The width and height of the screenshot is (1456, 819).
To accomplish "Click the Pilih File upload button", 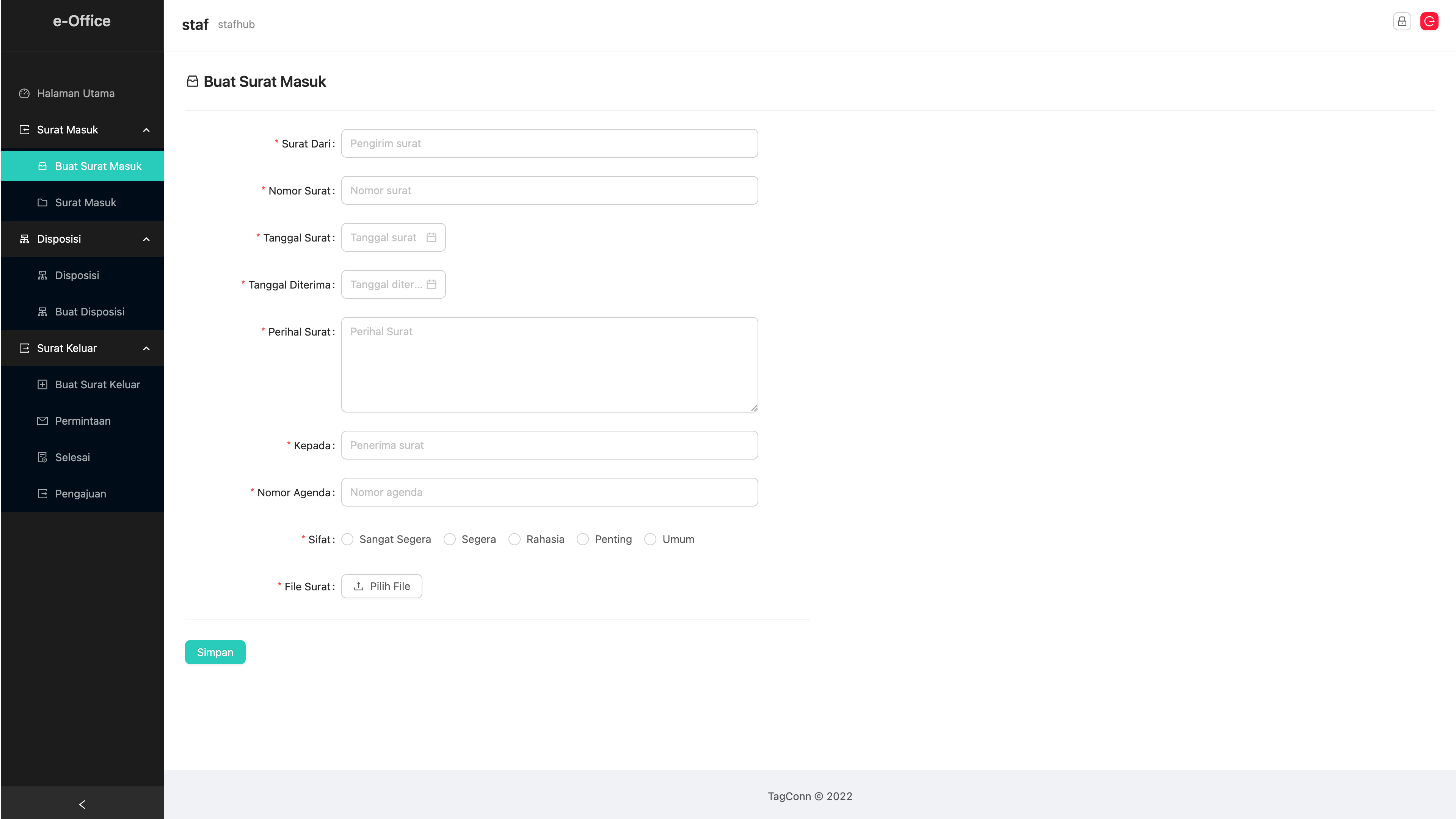I will coord(381,586).
